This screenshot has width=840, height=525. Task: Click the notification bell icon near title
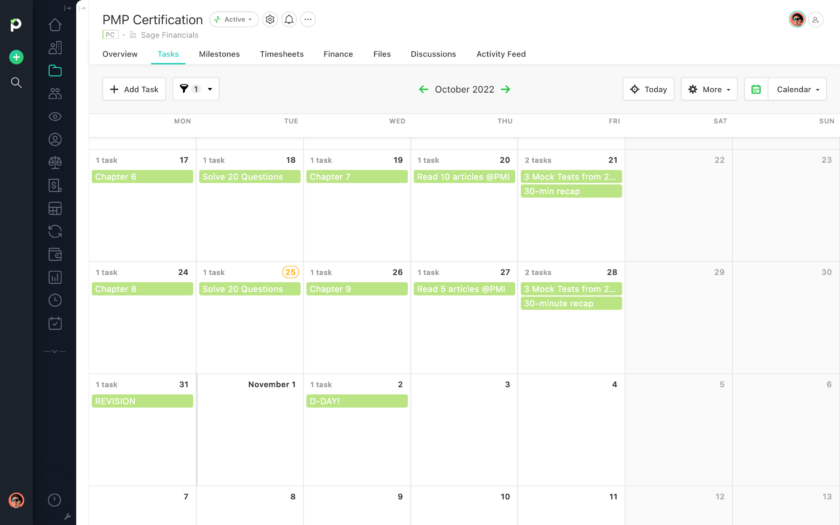tap(289, 19)
